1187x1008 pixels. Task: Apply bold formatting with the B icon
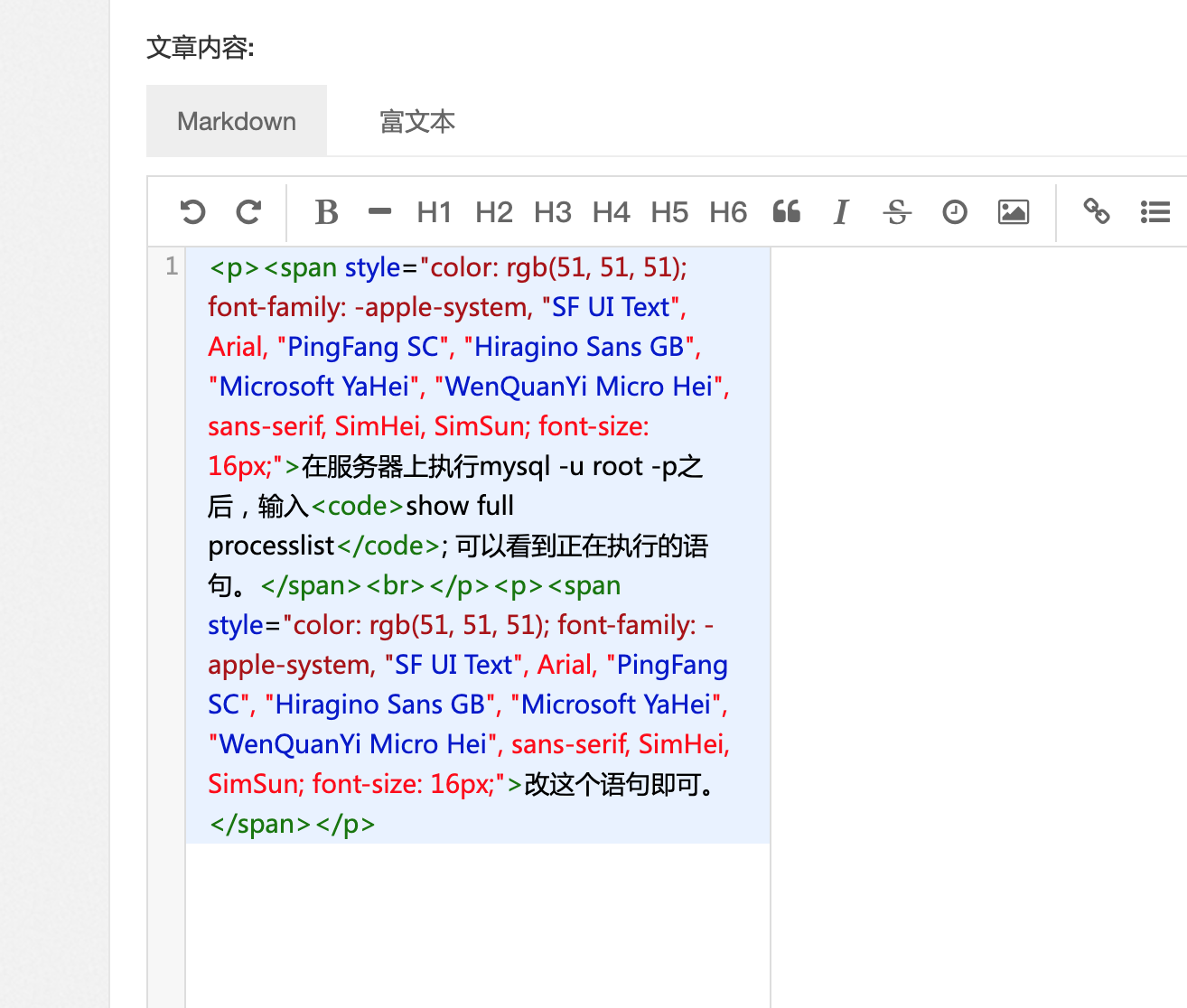[326, 212]
